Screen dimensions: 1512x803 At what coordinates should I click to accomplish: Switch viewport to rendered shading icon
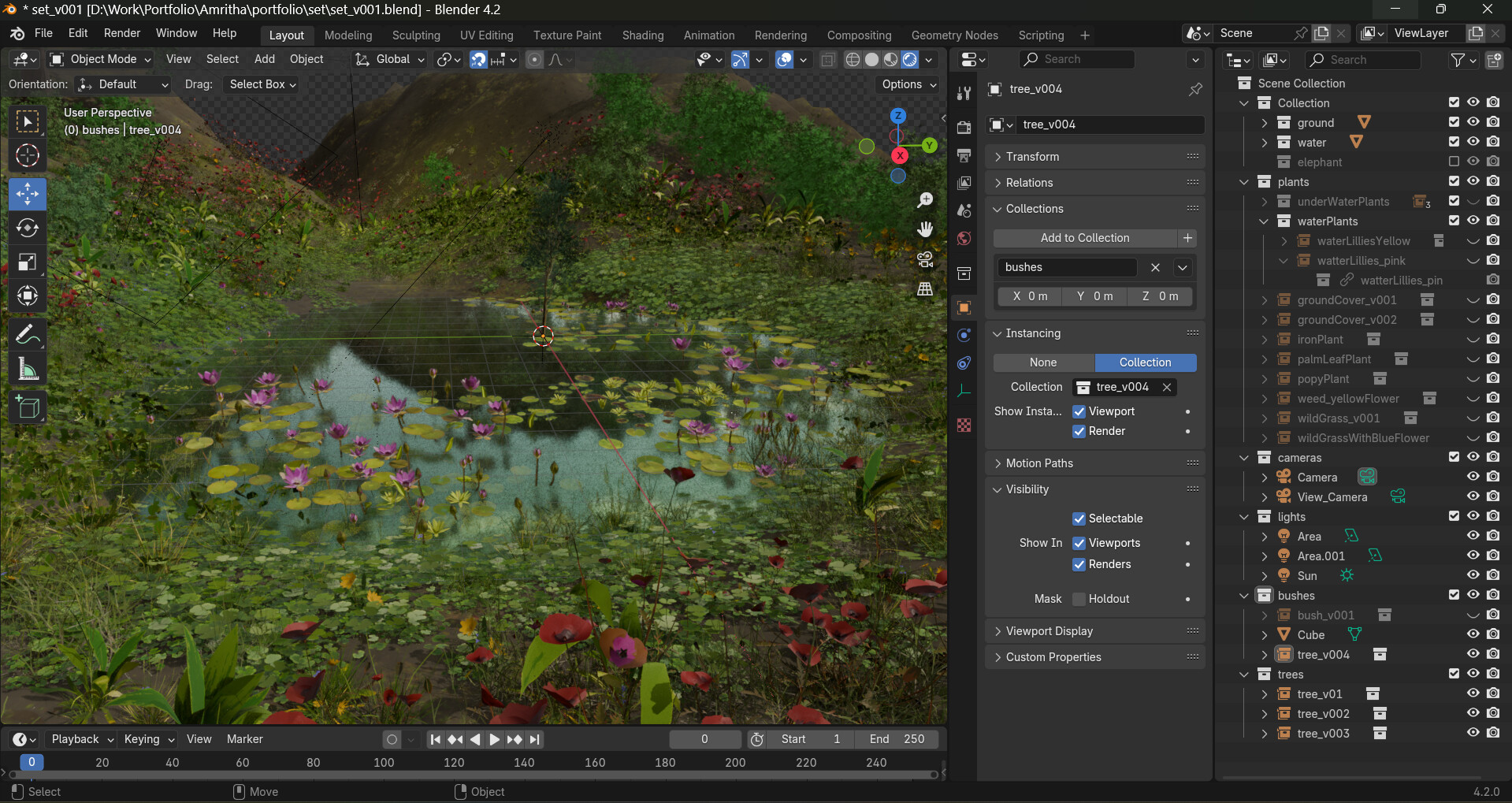click(x=910, y=59)
